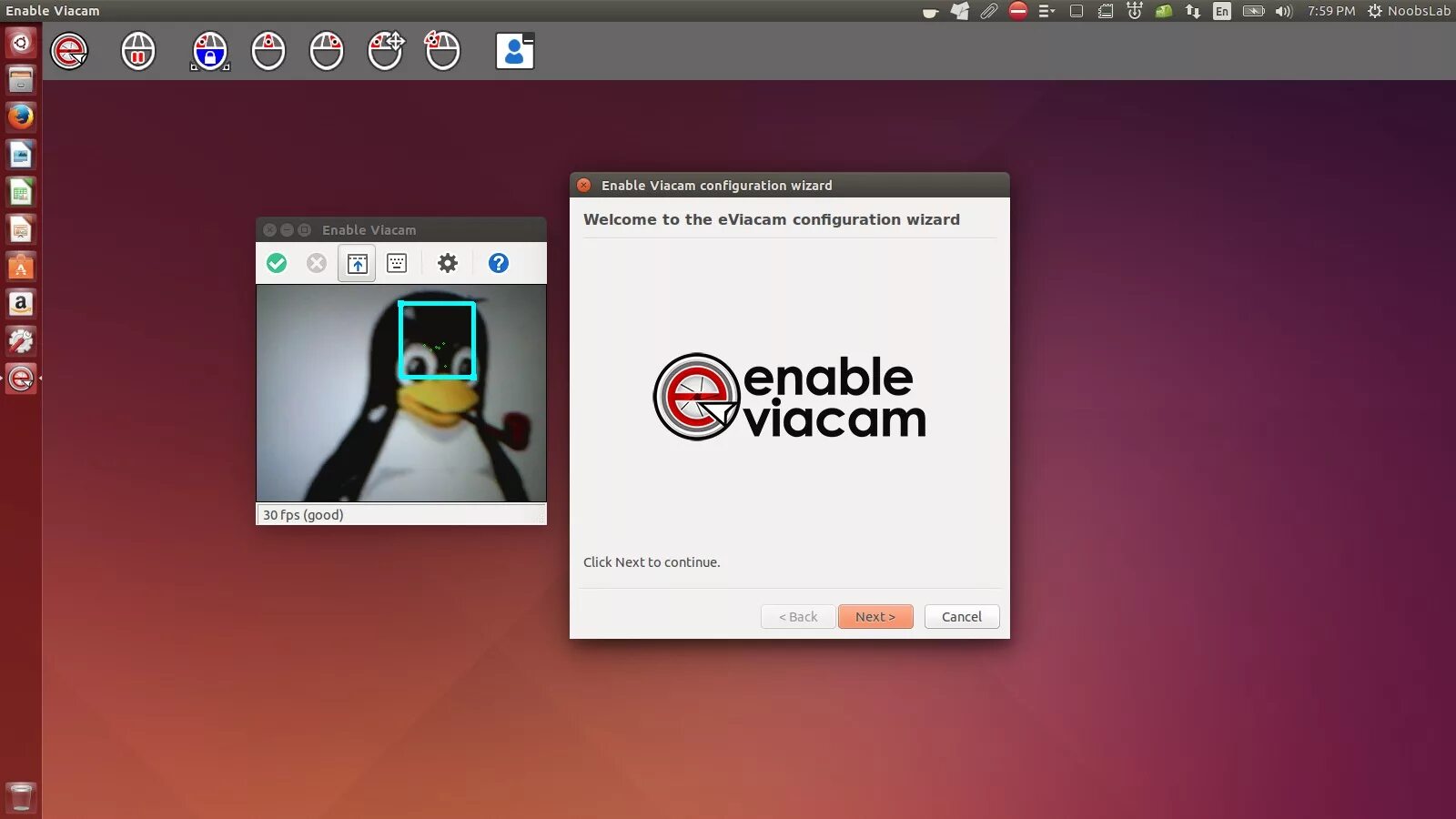
Task: Toggle the click window toolbar button
Action: [357, 263]
